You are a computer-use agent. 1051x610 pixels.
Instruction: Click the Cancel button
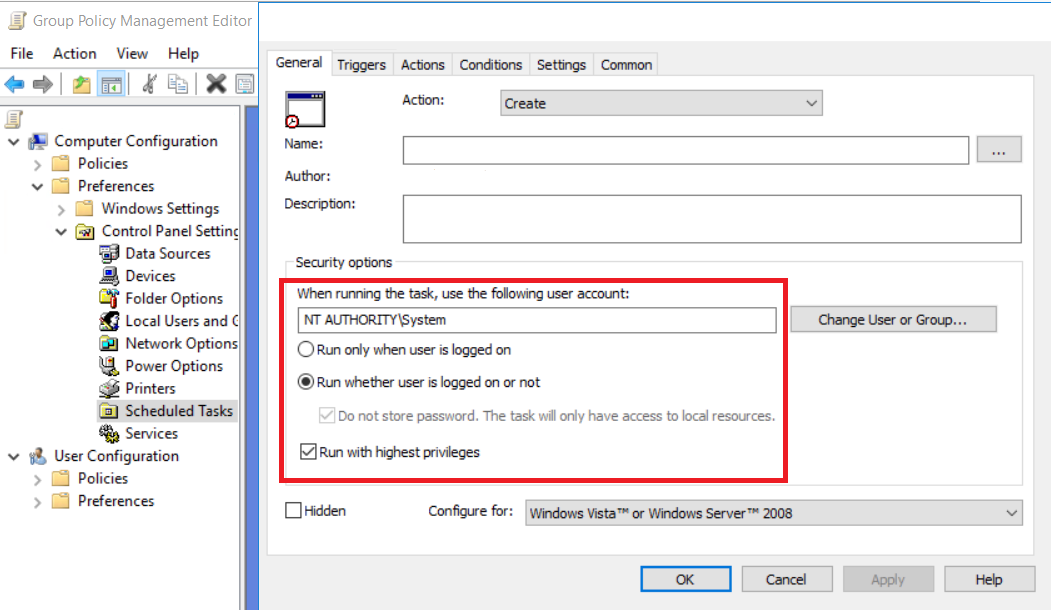point(786,579)
